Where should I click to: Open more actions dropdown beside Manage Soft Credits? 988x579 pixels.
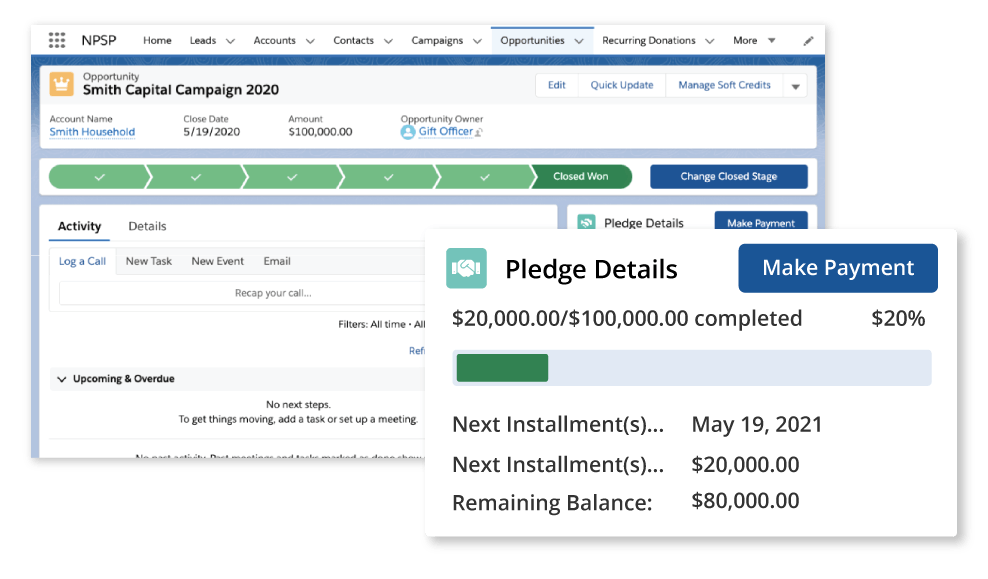pos(795,86)
